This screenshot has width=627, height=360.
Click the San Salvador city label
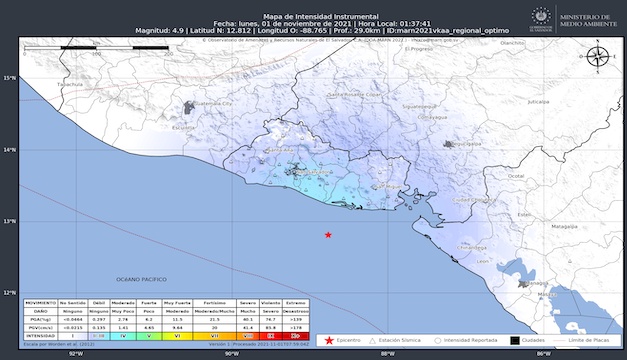point(314,172)
